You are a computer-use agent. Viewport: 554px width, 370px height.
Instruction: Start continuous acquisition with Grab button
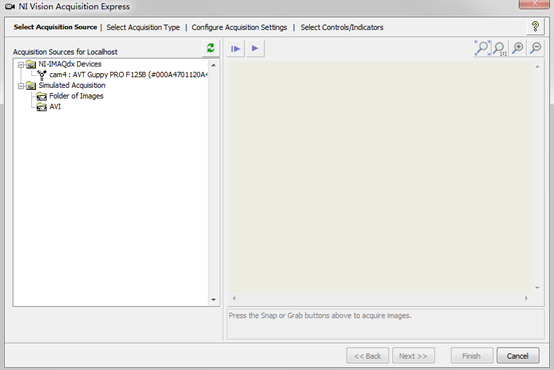[255, 48]
